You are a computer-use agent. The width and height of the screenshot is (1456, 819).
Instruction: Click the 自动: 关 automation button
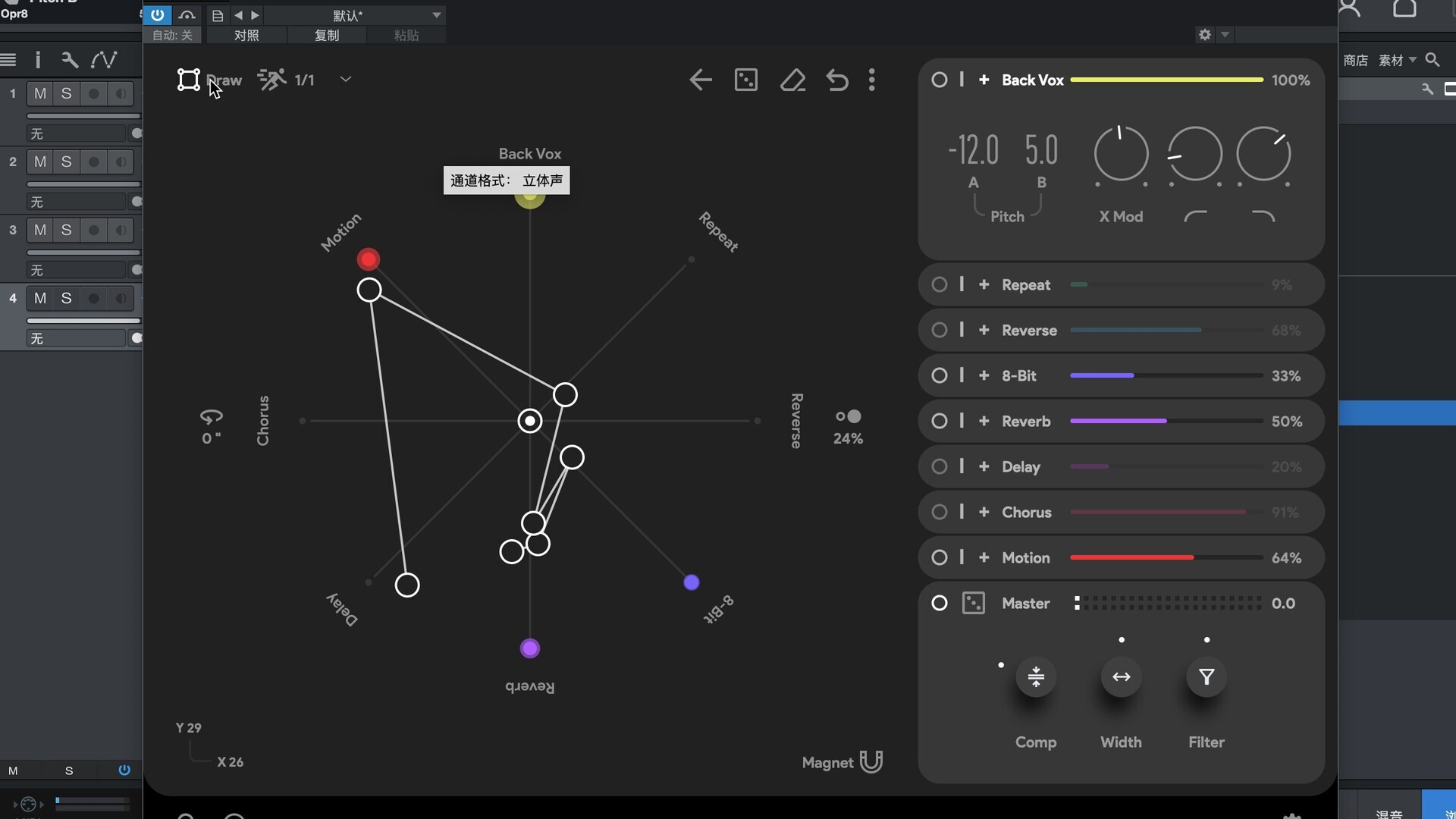tap(173, 35)
